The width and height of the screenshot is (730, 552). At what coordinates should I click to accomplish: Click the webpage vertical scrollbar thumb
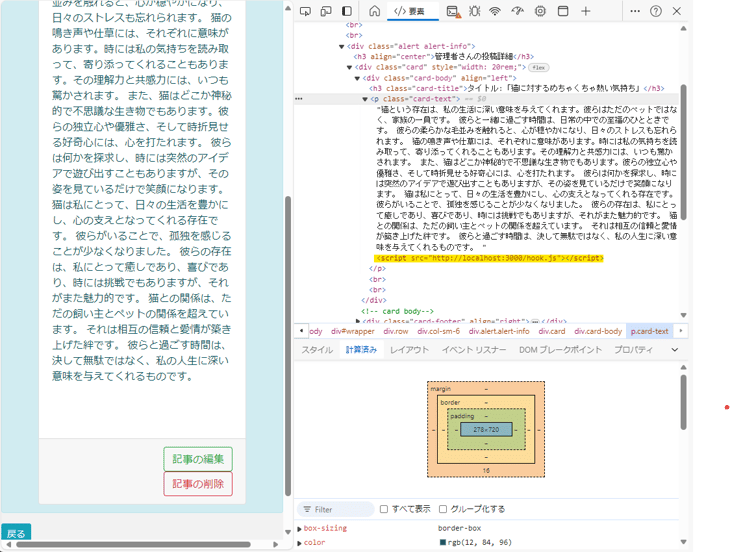[x=288, y=346]
